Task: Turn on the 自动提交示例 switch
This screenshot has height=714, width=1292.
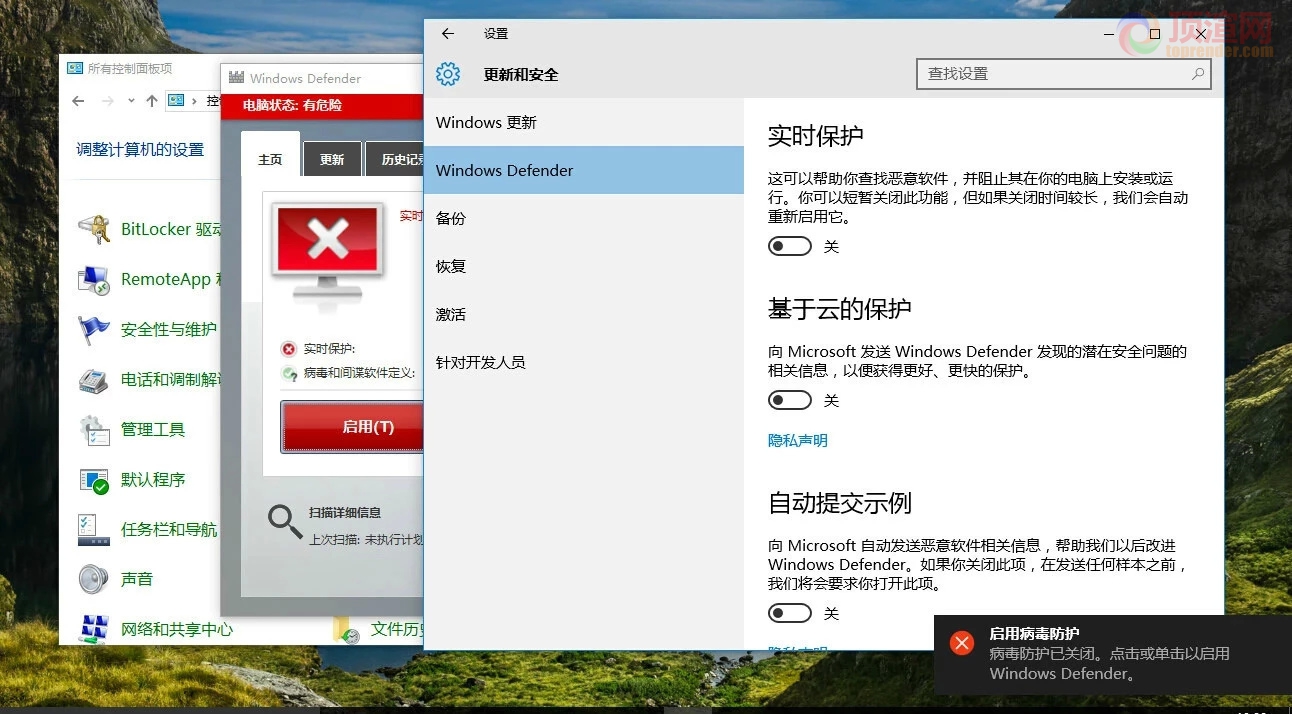Action: click(x=789, y=613)
